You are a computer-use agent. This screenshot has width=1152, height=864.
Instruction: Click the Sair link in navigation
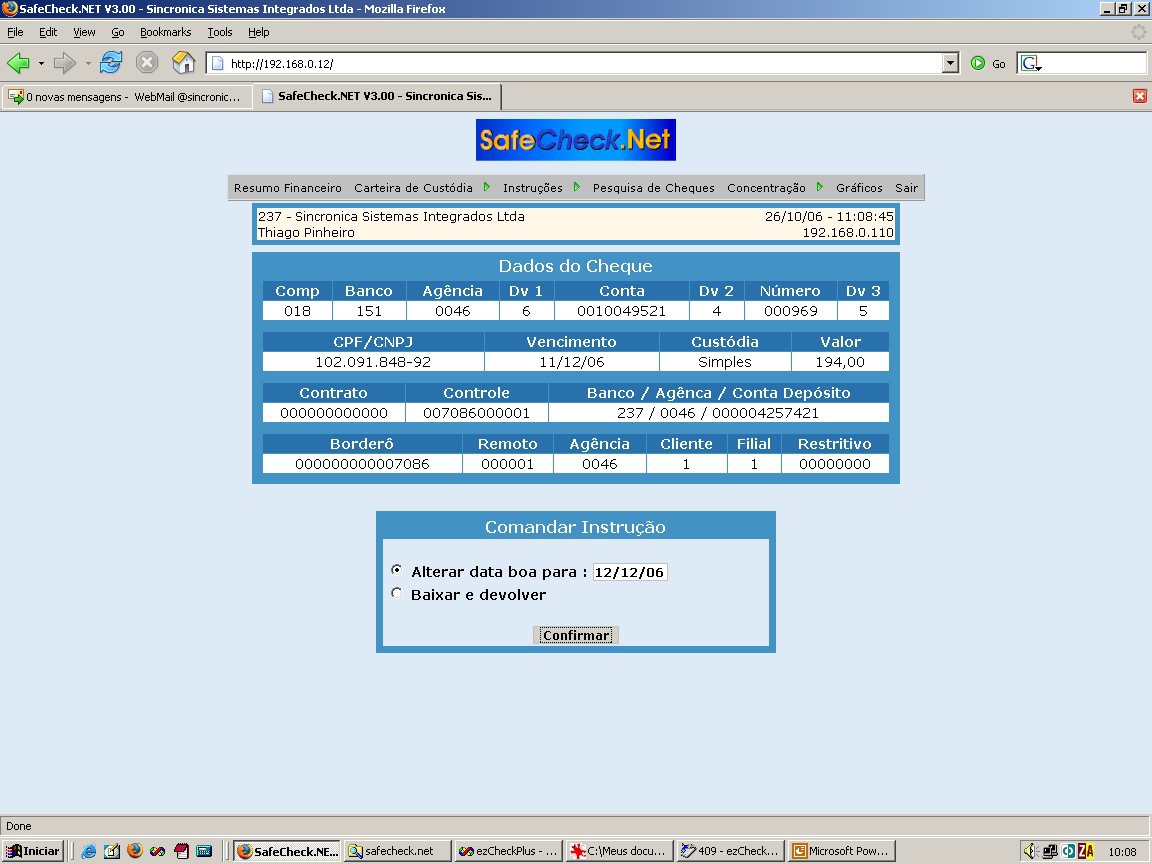coord(906,187)
